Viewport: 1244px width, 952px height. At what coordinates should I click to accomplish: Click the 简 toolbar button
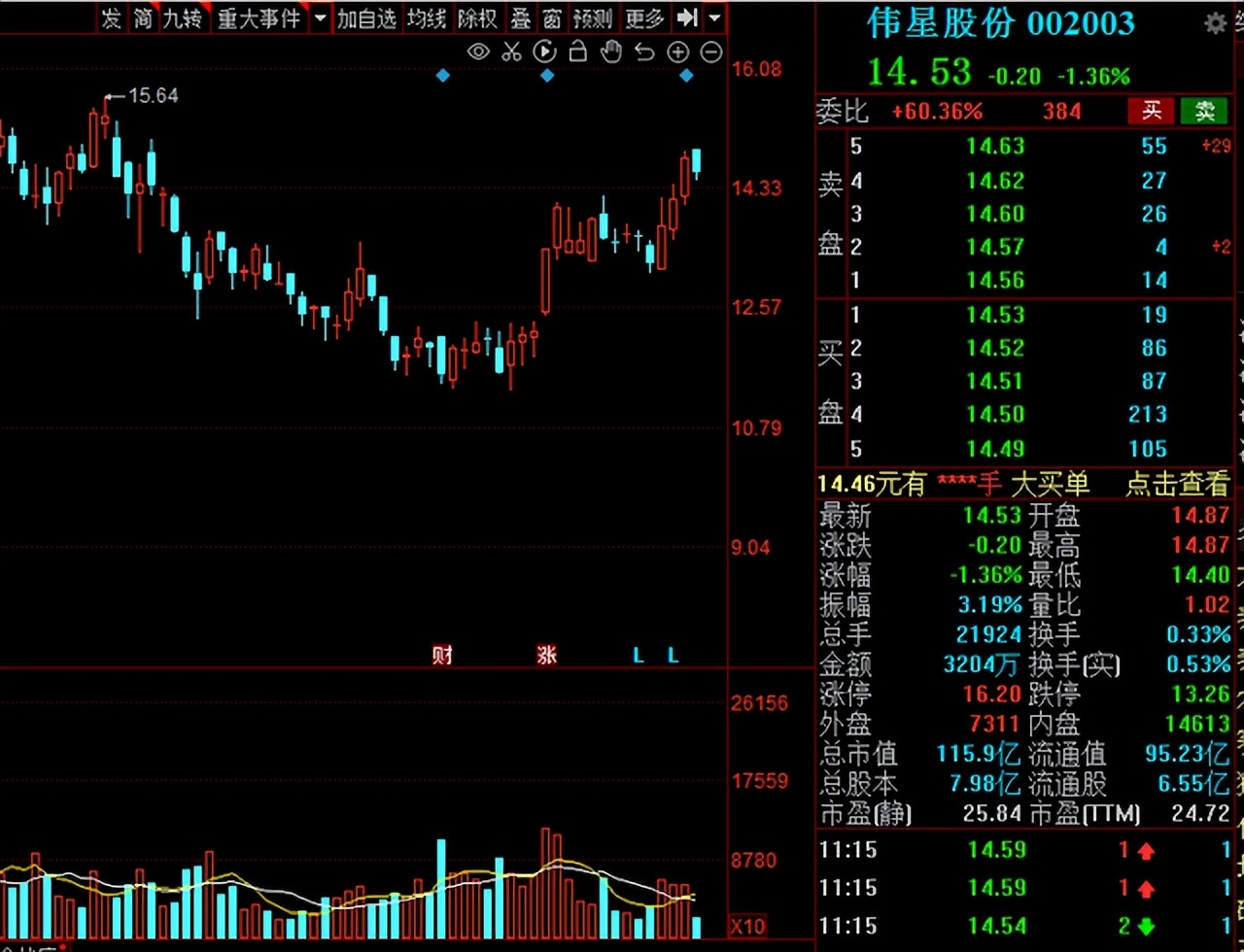tap(143, 17)
